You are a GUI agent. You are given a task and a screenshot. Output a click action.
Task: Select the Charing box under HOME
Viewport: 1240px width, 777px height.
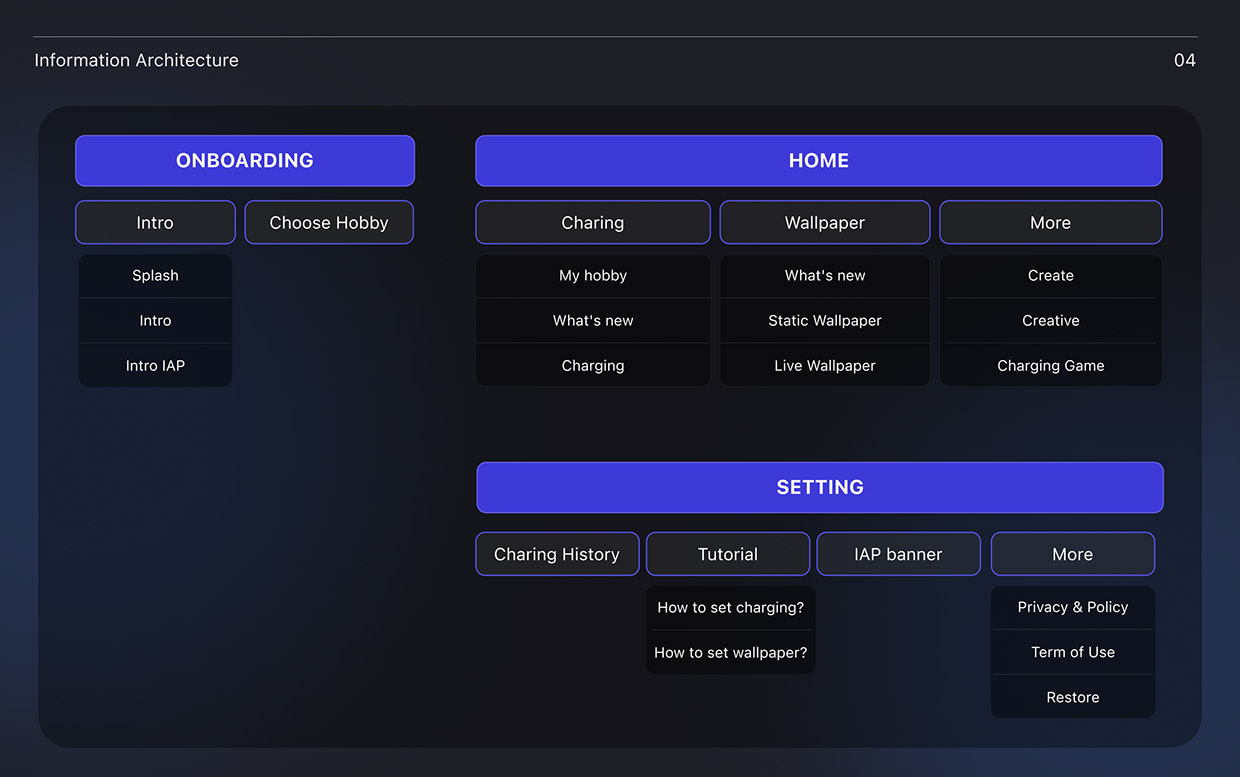pyautogui.click(x=593, y=223)
